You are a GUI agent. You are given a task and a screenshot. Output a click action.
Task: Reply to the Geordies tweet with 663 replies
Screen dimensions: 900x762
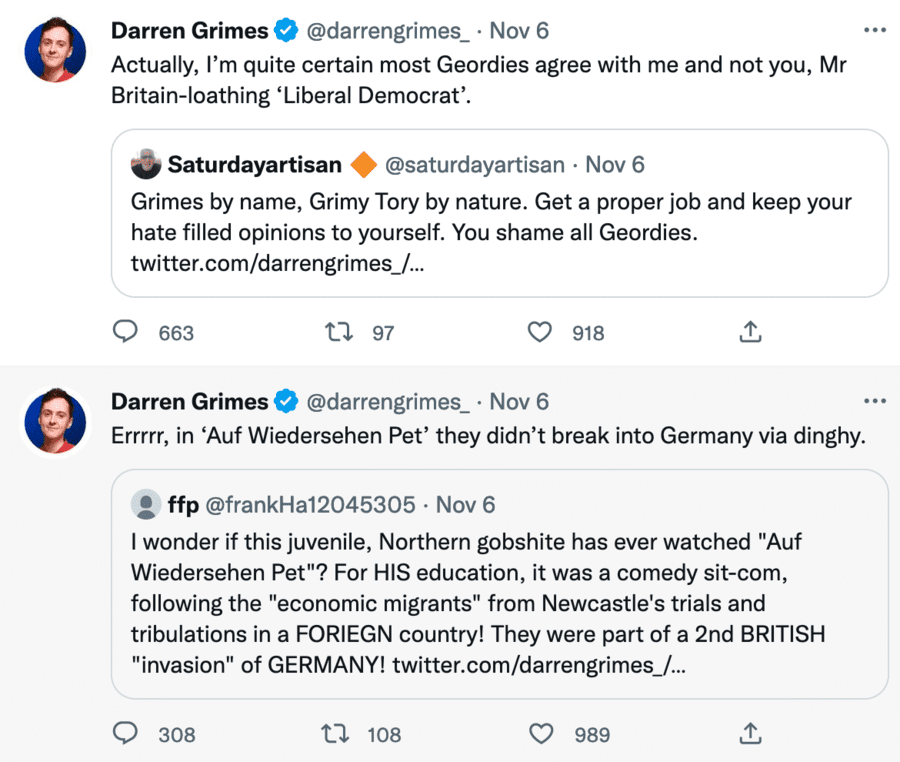pos(125,332)
